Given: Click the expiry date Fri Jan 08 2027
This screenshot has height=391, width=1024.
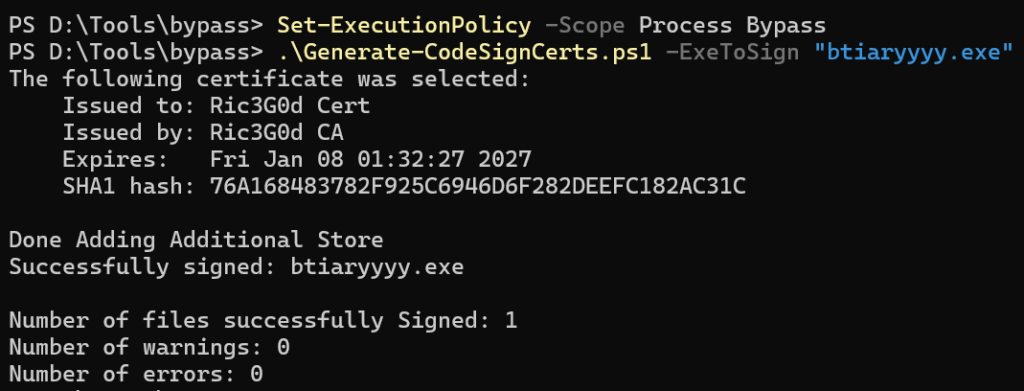Looking at the screenshot, I should pos(370,159).
